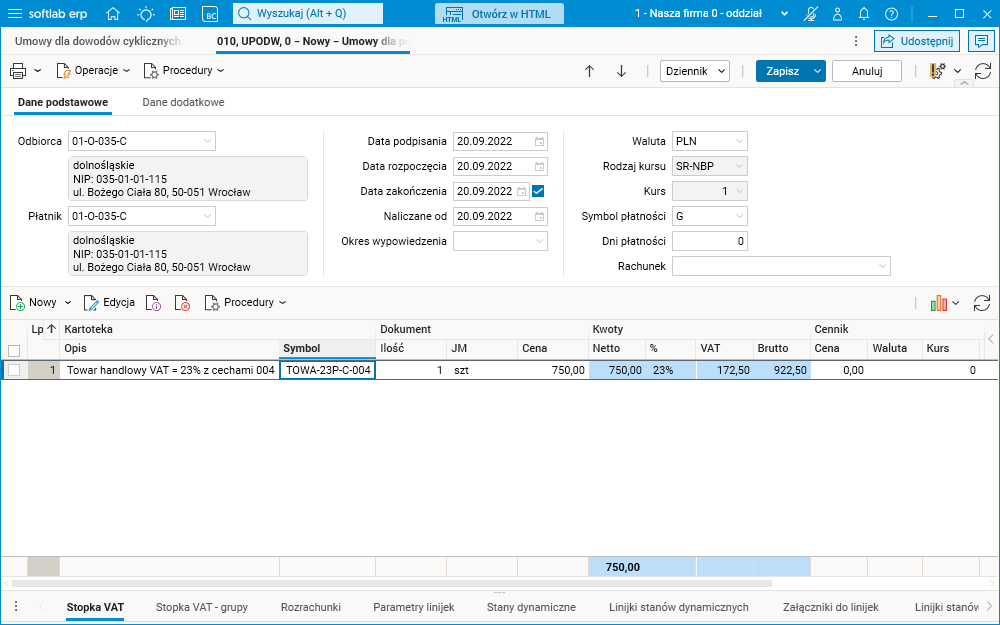Refresh the lines grid
Viewport: 1000px width, 625px height.
[982, 304]
